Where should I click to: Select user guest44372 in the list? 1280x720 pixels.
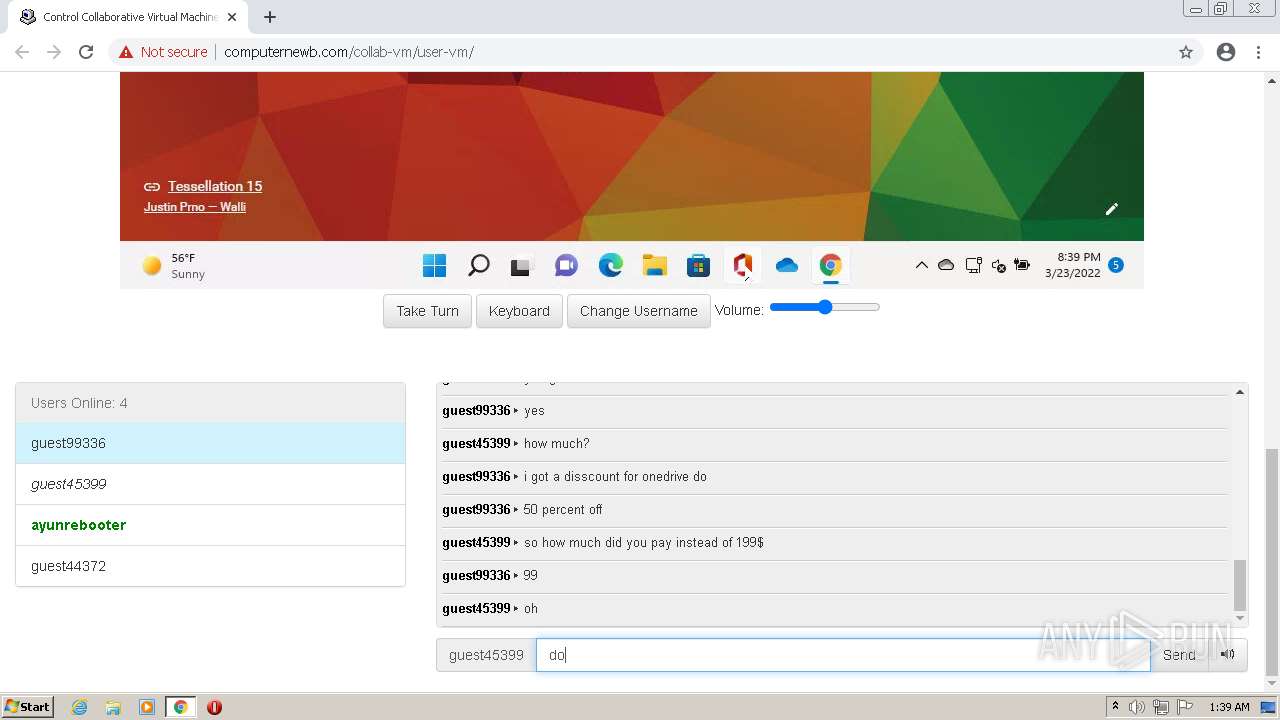point(210,566)
